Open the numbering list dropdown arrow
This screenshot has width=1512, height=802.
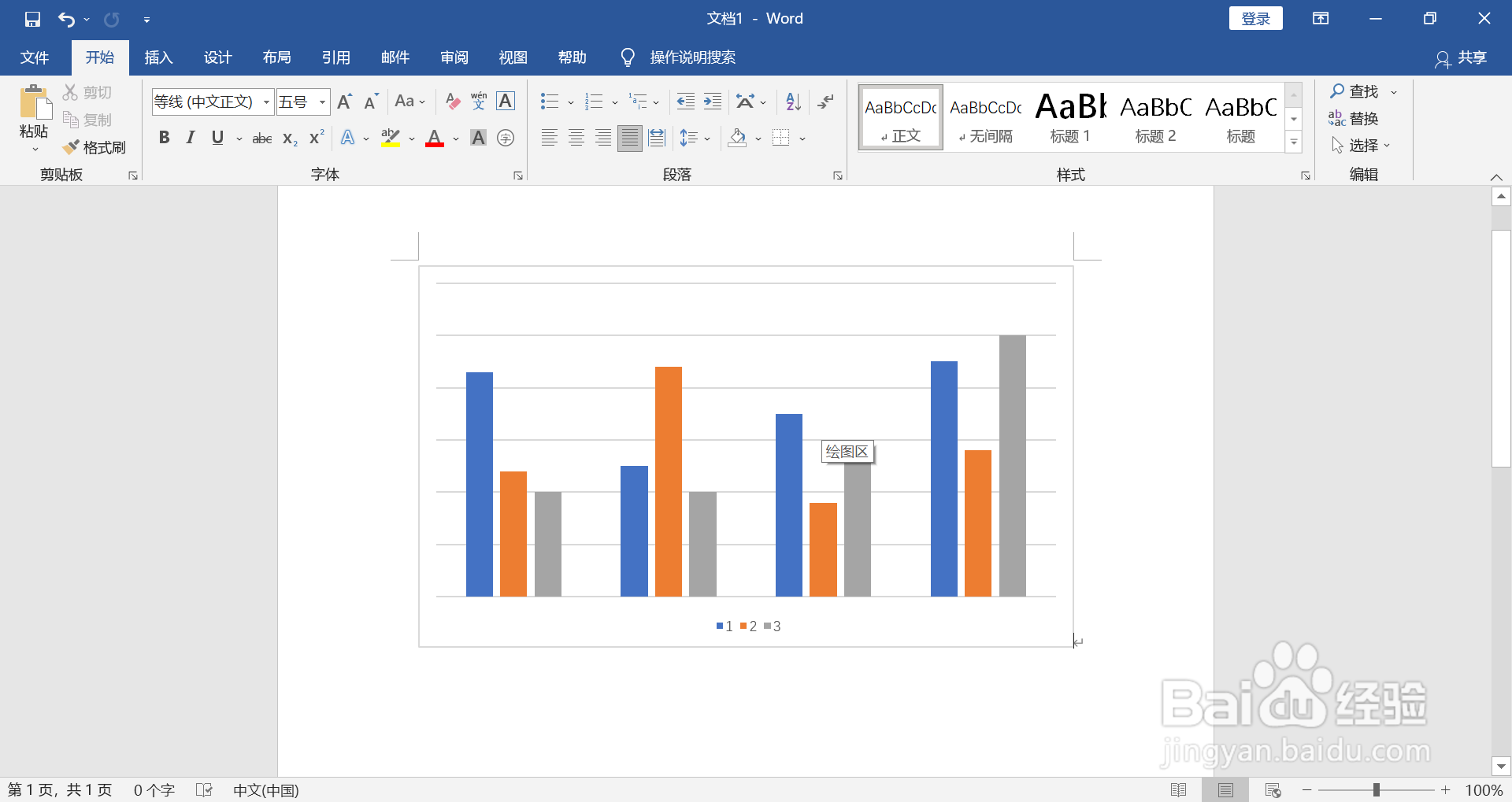[615, 102]
